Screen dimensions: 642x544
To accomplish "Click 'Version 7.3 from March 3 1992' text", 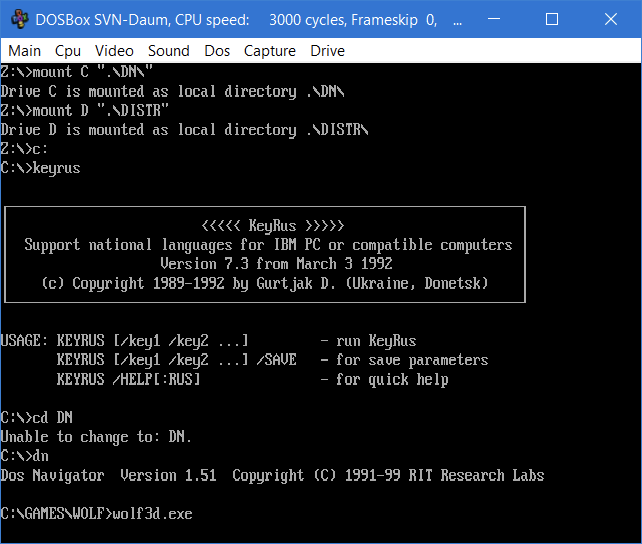I will [x=276, y=264].
